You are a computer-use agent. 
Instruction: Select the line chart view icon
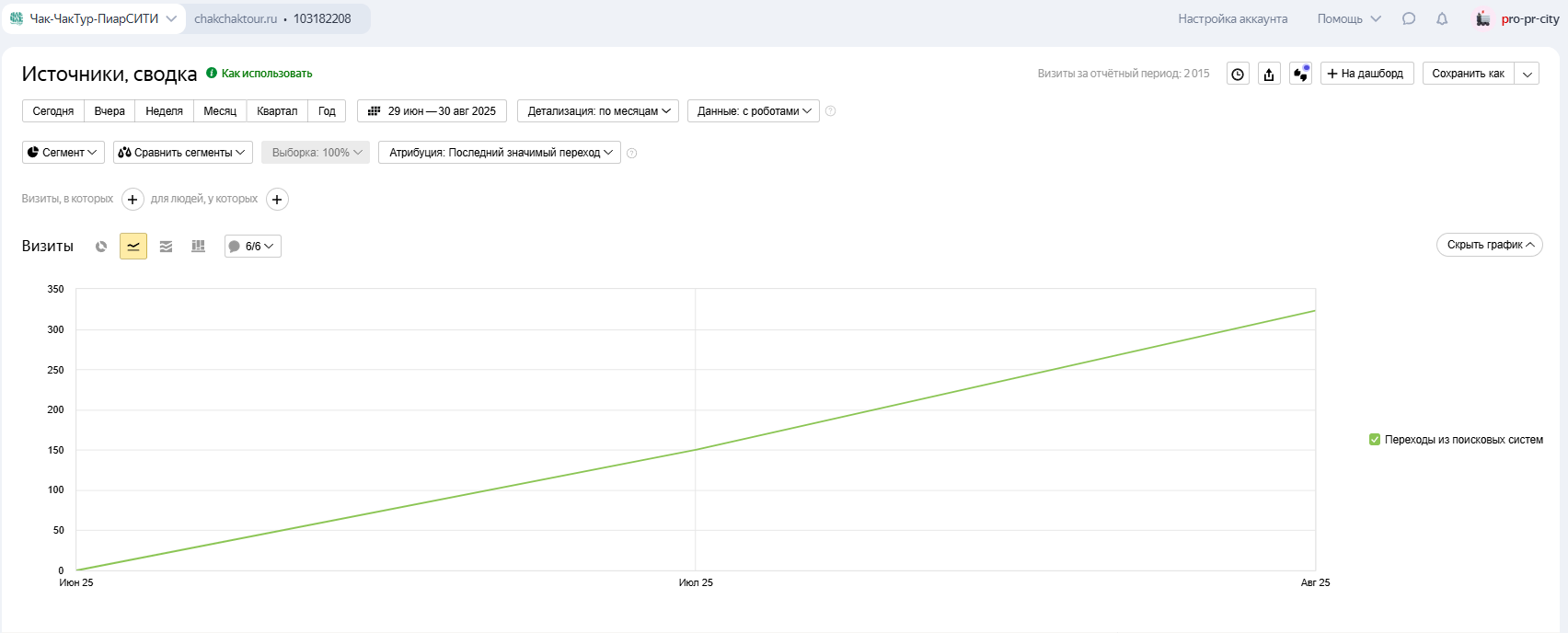click(x=133, y=247)
